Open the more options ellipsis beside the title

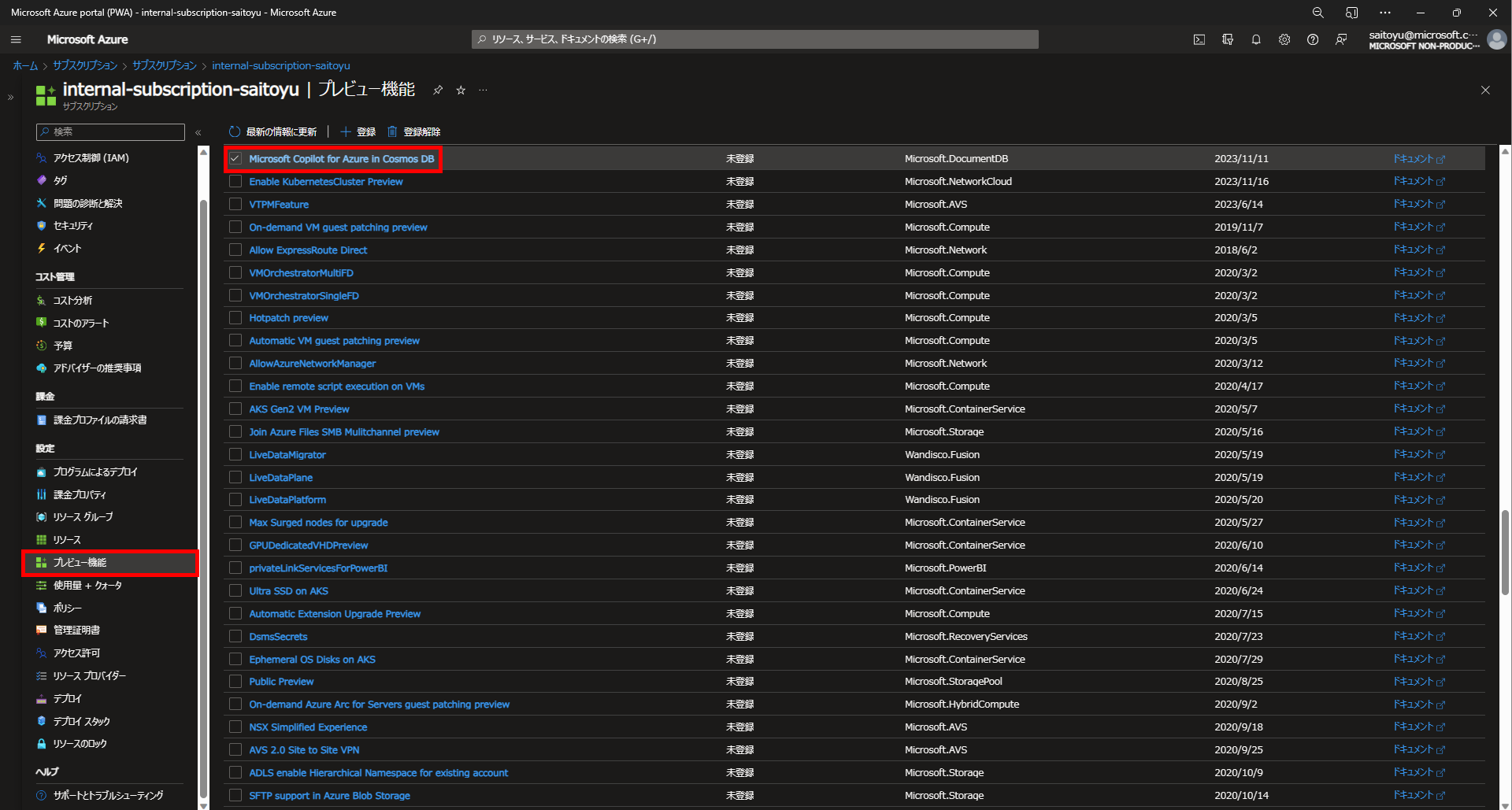click(x=483, y=91)
